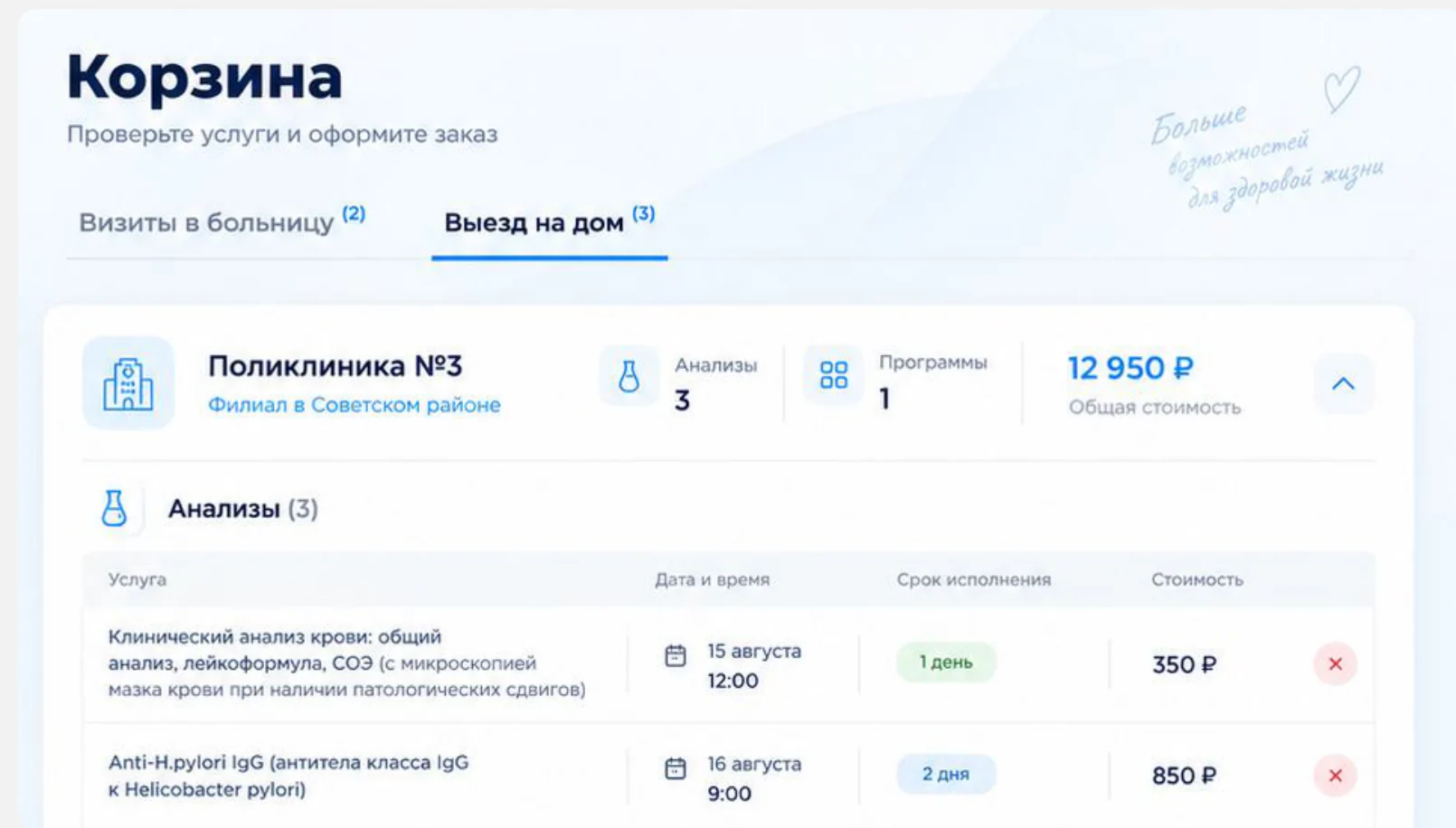Click the clinic building icon

coord(128,383)
